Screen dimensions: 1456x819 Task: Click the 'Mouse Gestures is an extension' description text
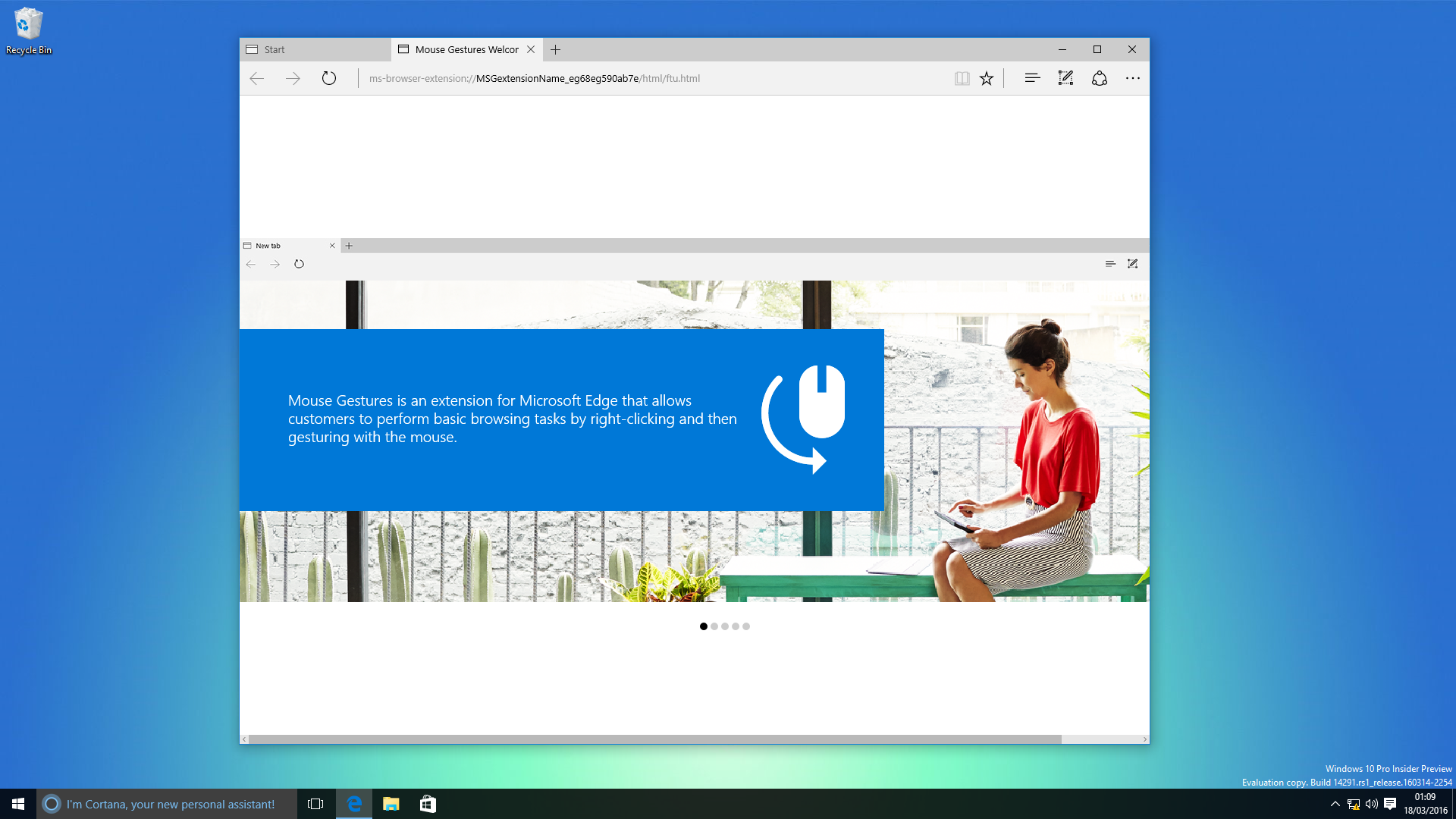[512, 419]
